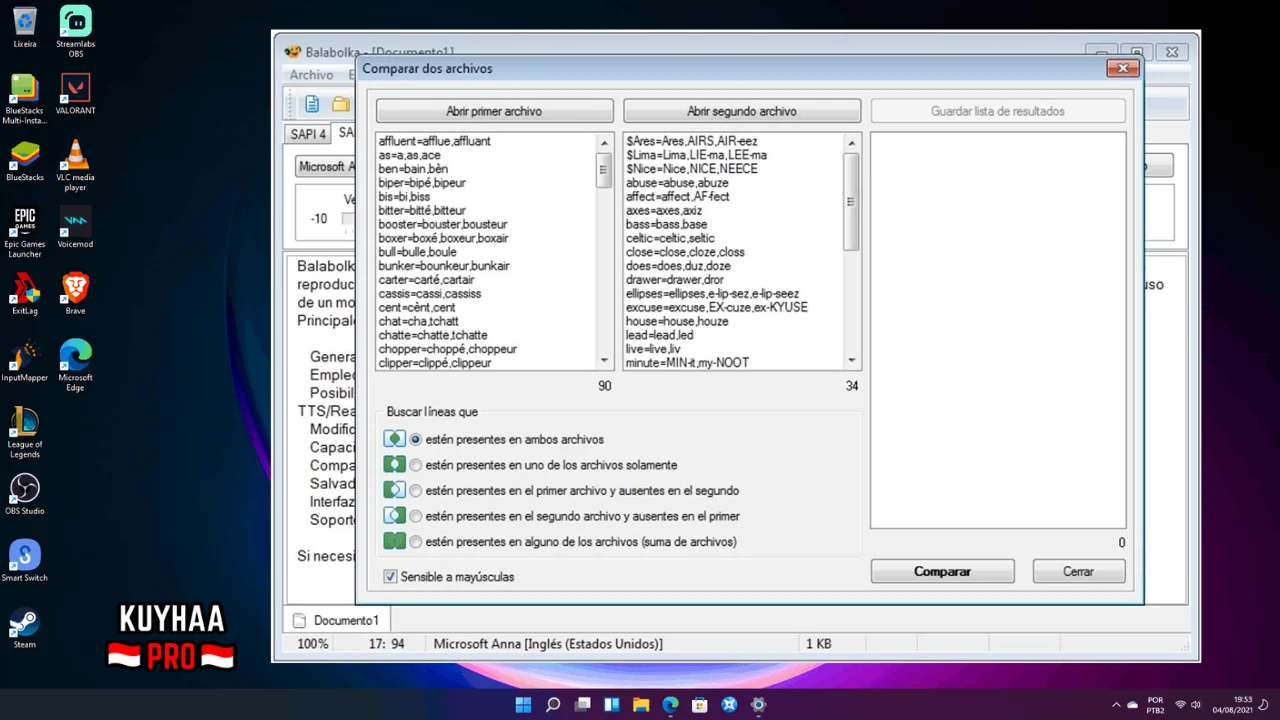Screen dimensions: 1280x720
Task: Click up arrow of second file list scrollbar
Action: [852, 142]
